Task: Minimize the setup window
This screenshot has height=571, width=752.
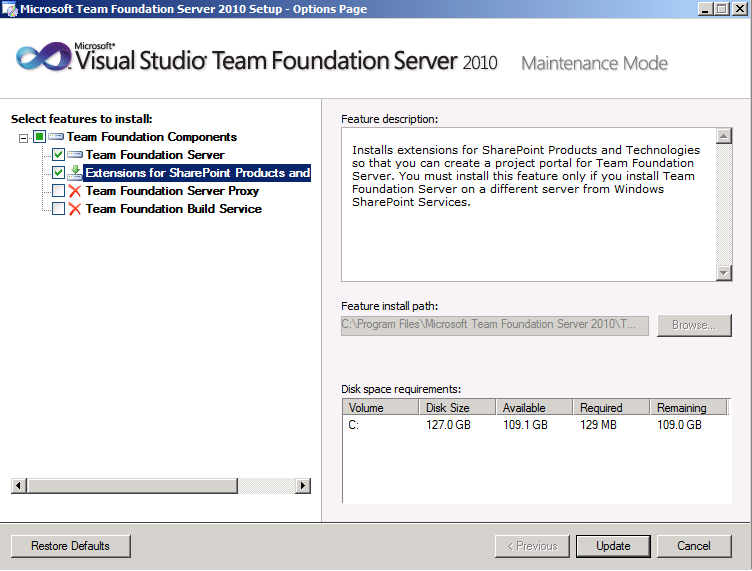Action: click(705, 9)
